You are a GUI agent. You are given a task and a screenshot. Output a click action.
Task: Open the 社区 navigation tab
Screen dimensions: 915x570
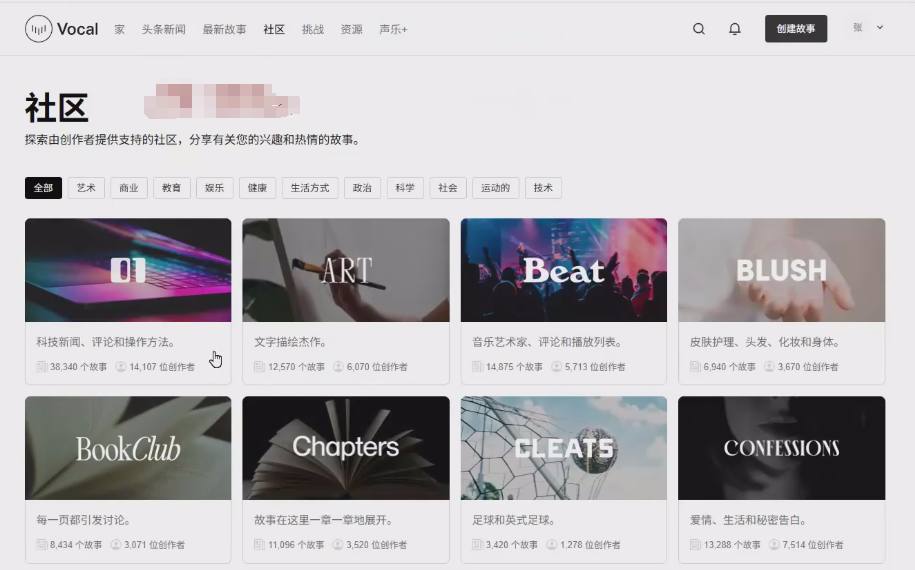click(274, 29)
